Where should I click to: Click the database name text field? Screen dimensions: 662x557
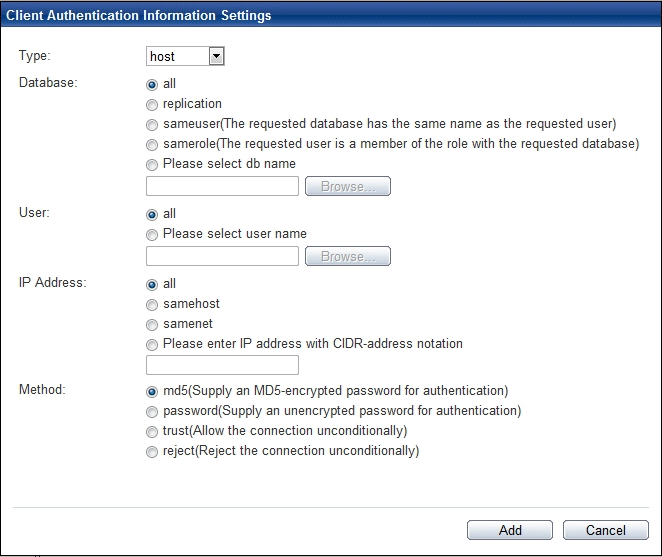click(222, 186)
